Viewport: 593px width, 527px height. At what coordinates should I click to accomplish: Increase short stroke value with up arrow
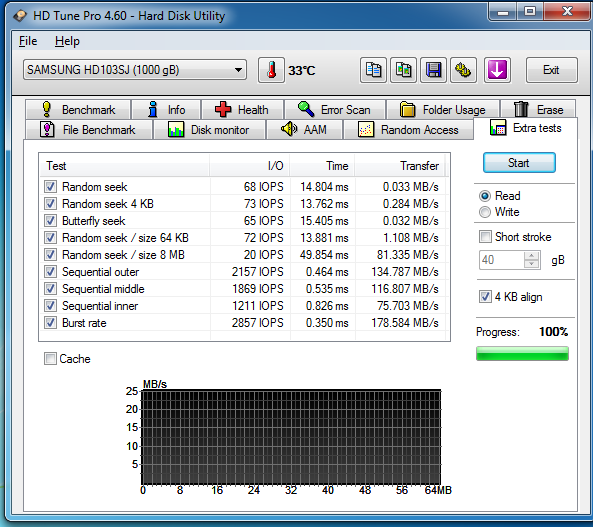[x=532, y=256]
